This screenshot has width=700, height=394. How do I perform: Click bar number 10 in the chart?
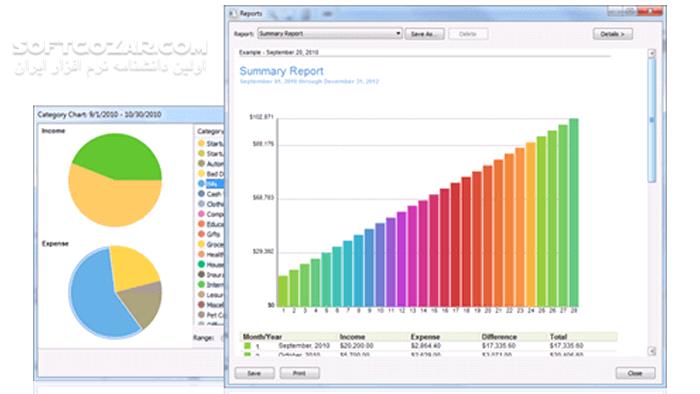pyautogui.click(x=380, y=265)
